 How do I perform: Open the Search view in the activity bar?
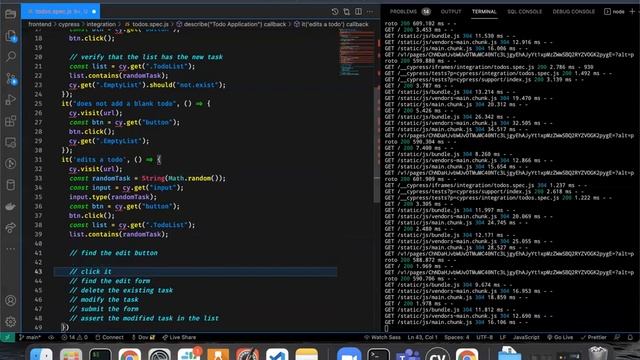tap(11, 56)
